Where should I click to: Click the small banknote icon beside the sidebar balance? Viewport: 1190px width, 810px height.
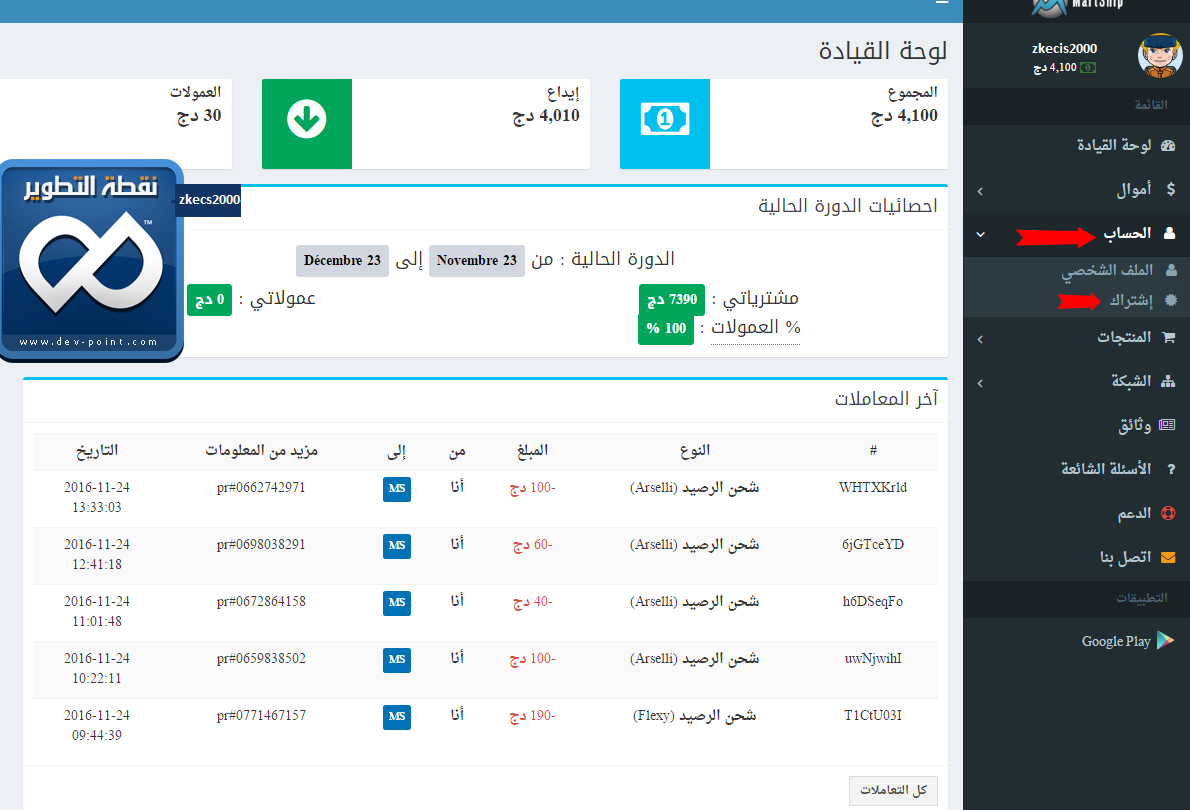click(1088, 68)
